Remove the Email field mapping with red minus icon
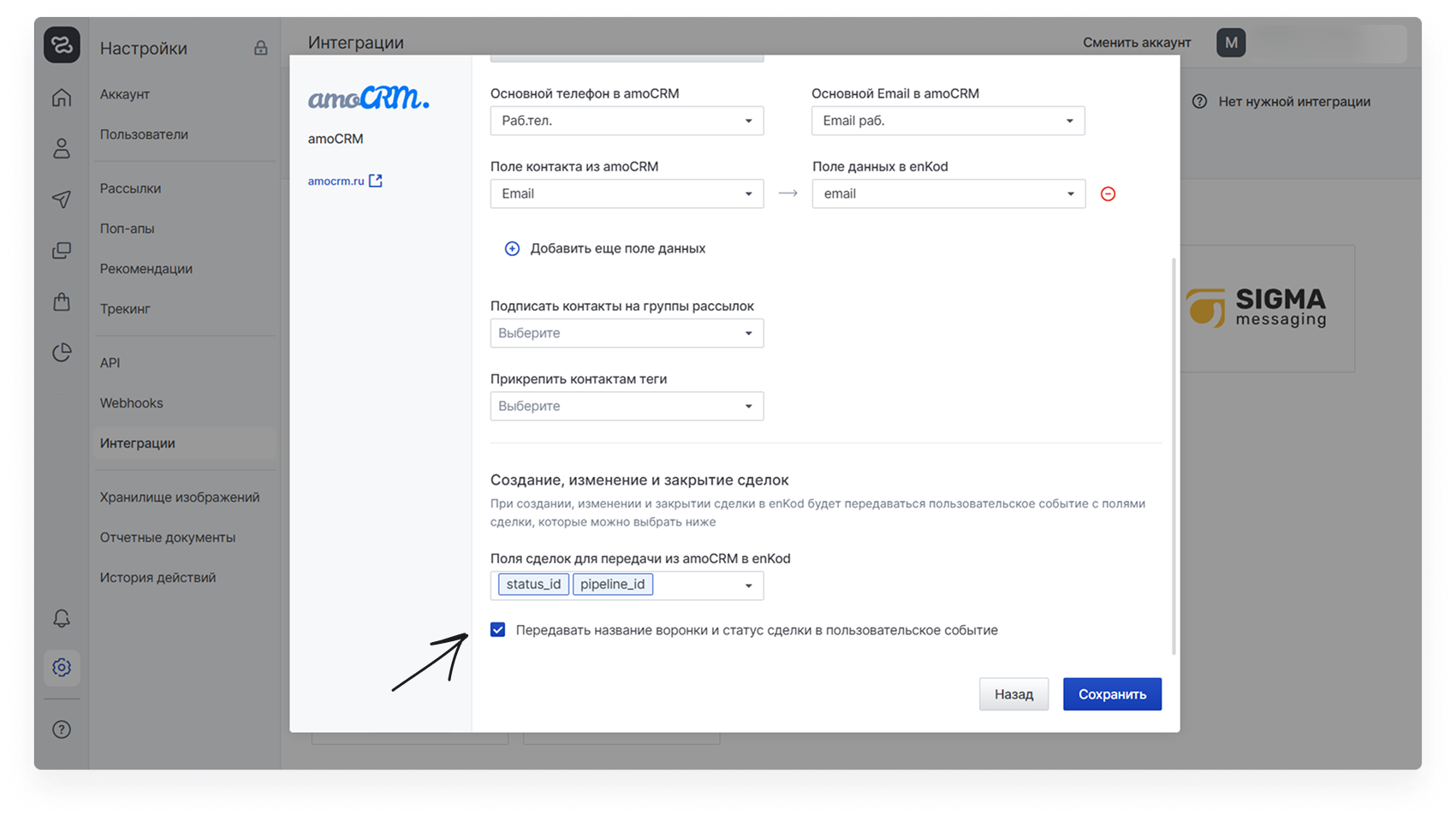The height and width of the screenshot is (821, 1456). (x=1108, y=194)
